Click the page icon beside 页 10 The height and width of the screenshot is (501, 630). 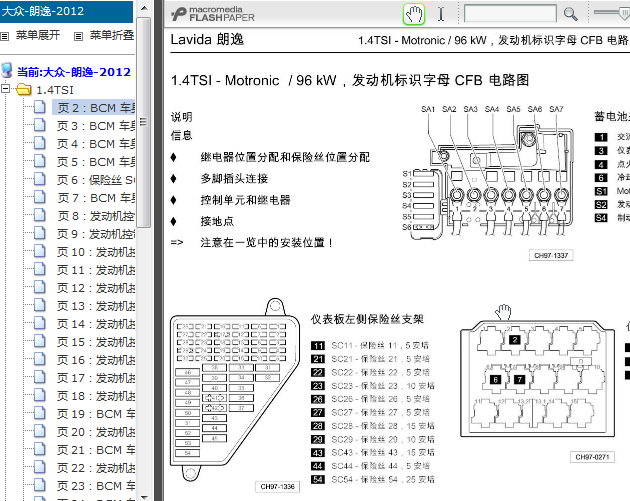[x=39, y=251]
